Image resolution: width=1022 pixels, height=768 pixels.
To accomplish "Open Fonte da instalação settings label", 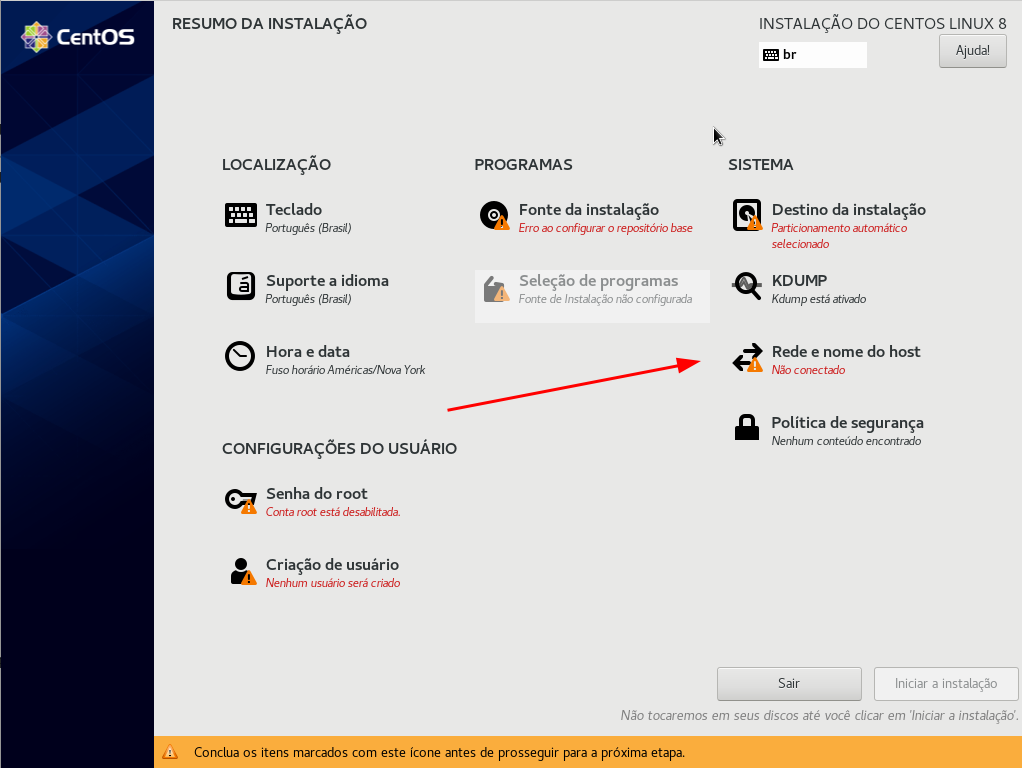I will (589, 209).
